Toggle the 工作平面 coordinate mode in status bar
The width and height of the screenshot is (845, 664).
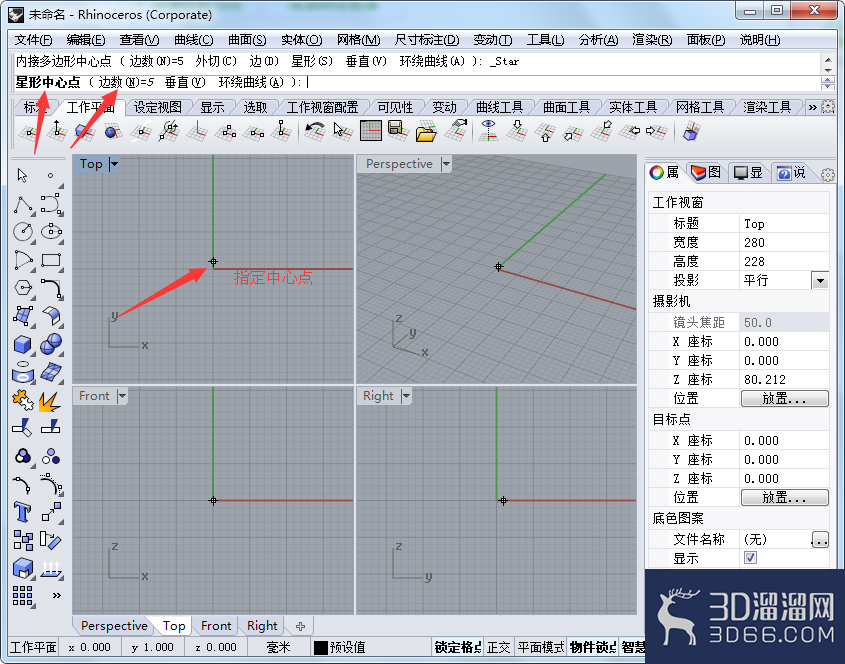(33, 647)
